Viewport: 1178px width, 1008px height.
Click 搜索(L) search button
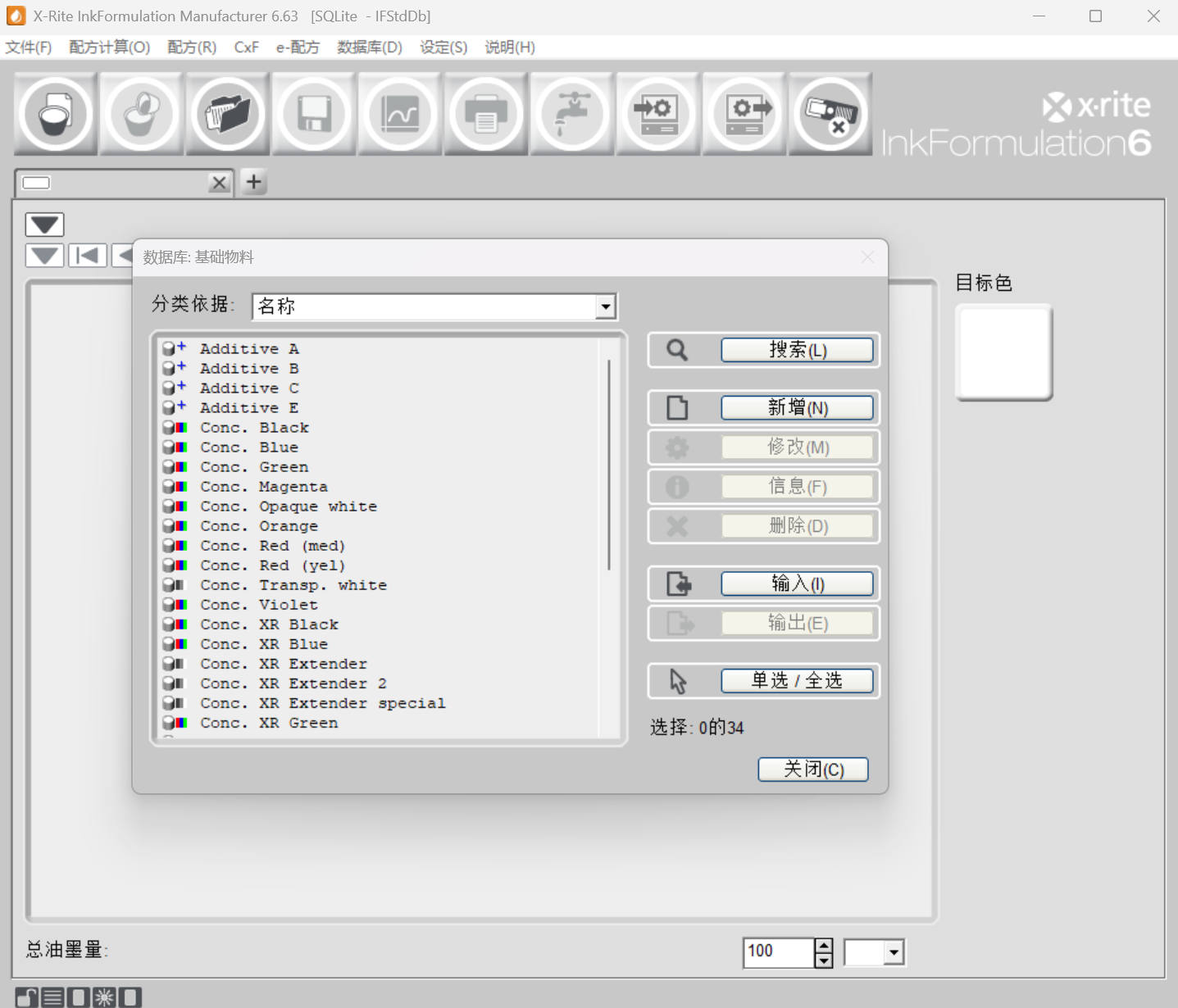tap(797, 350)
